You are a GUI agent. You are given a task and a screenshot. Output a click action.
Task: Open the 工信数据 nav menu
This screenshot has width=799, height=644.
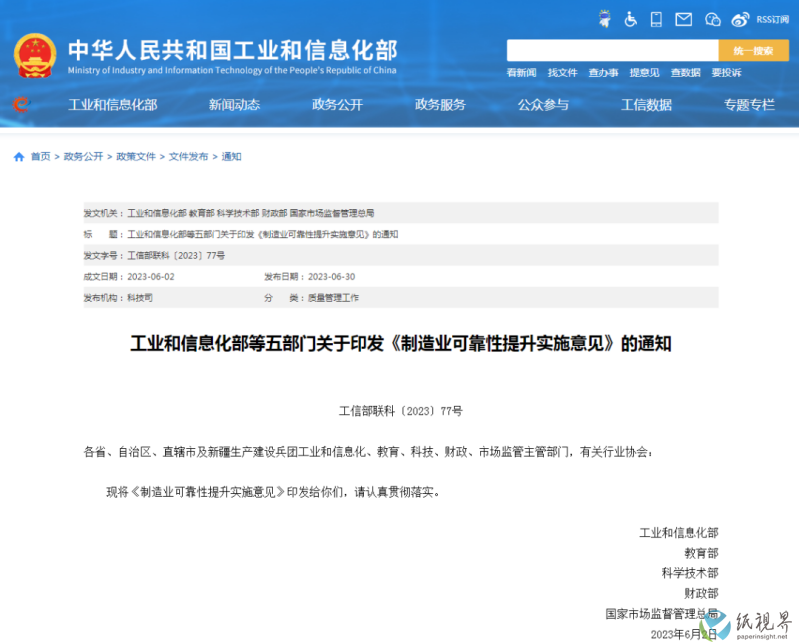coord(646,104)
